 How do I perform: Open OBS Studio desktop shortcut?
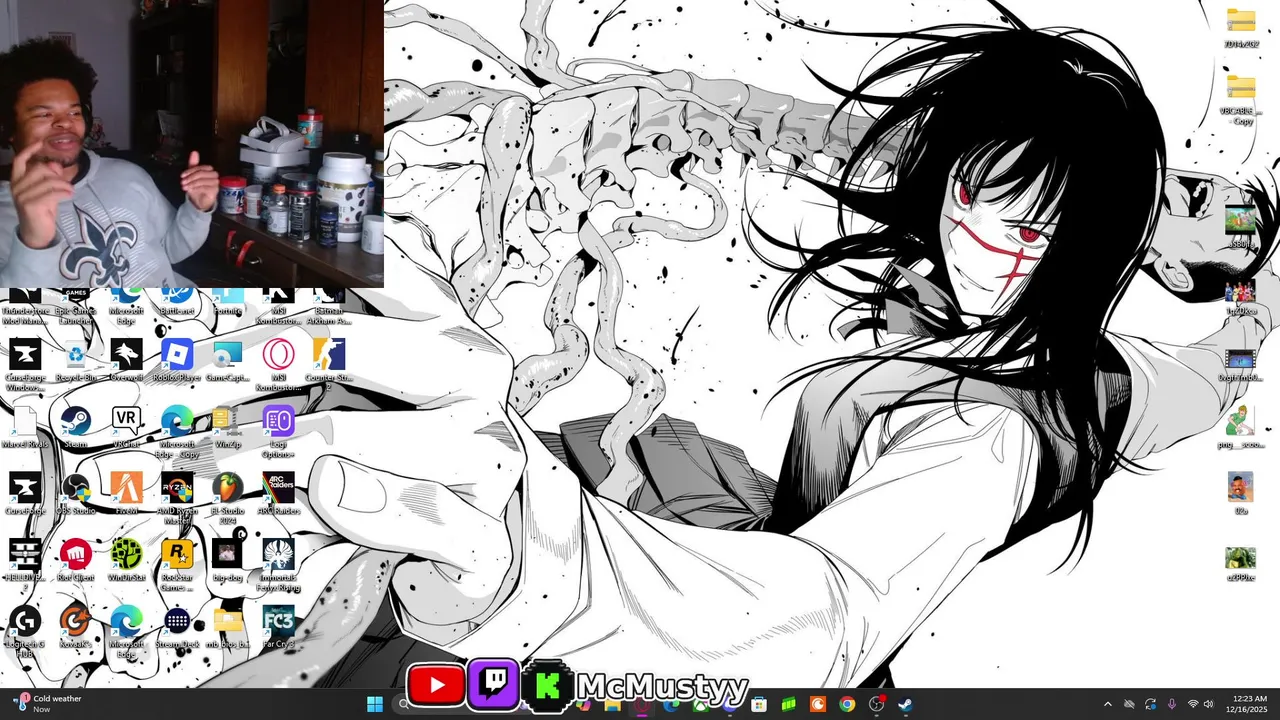coord(76,494)
